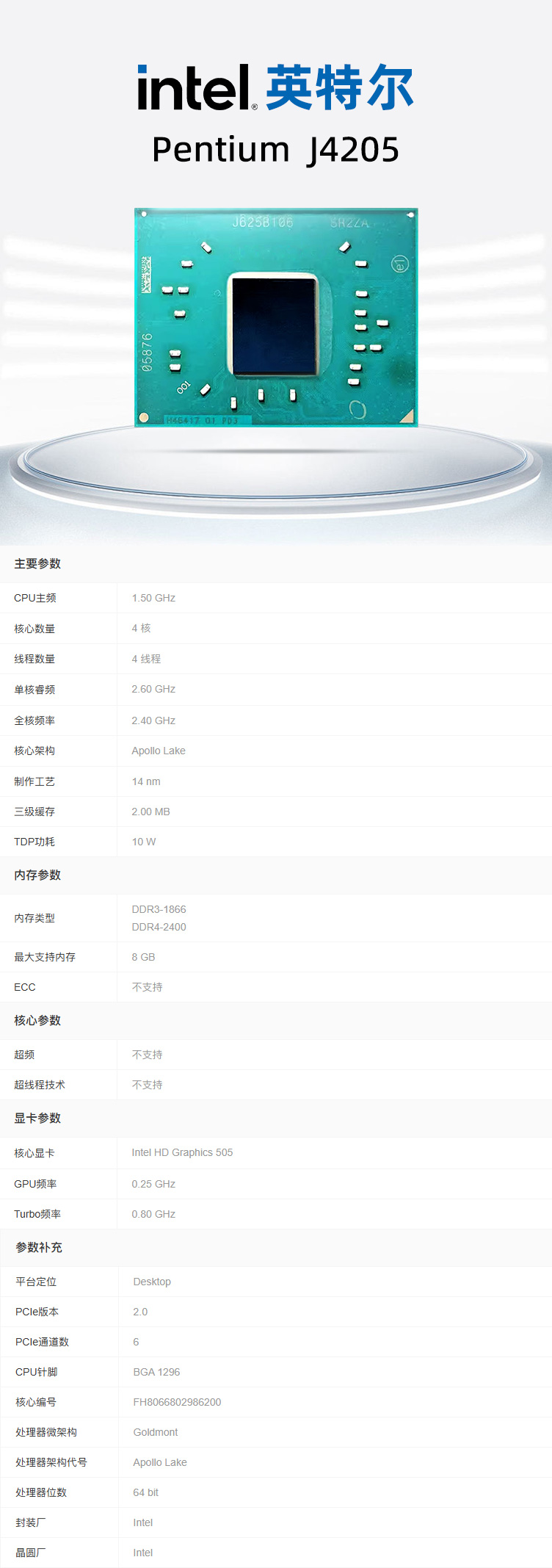Click the 0.80 GHz value

click(153, 1214)
